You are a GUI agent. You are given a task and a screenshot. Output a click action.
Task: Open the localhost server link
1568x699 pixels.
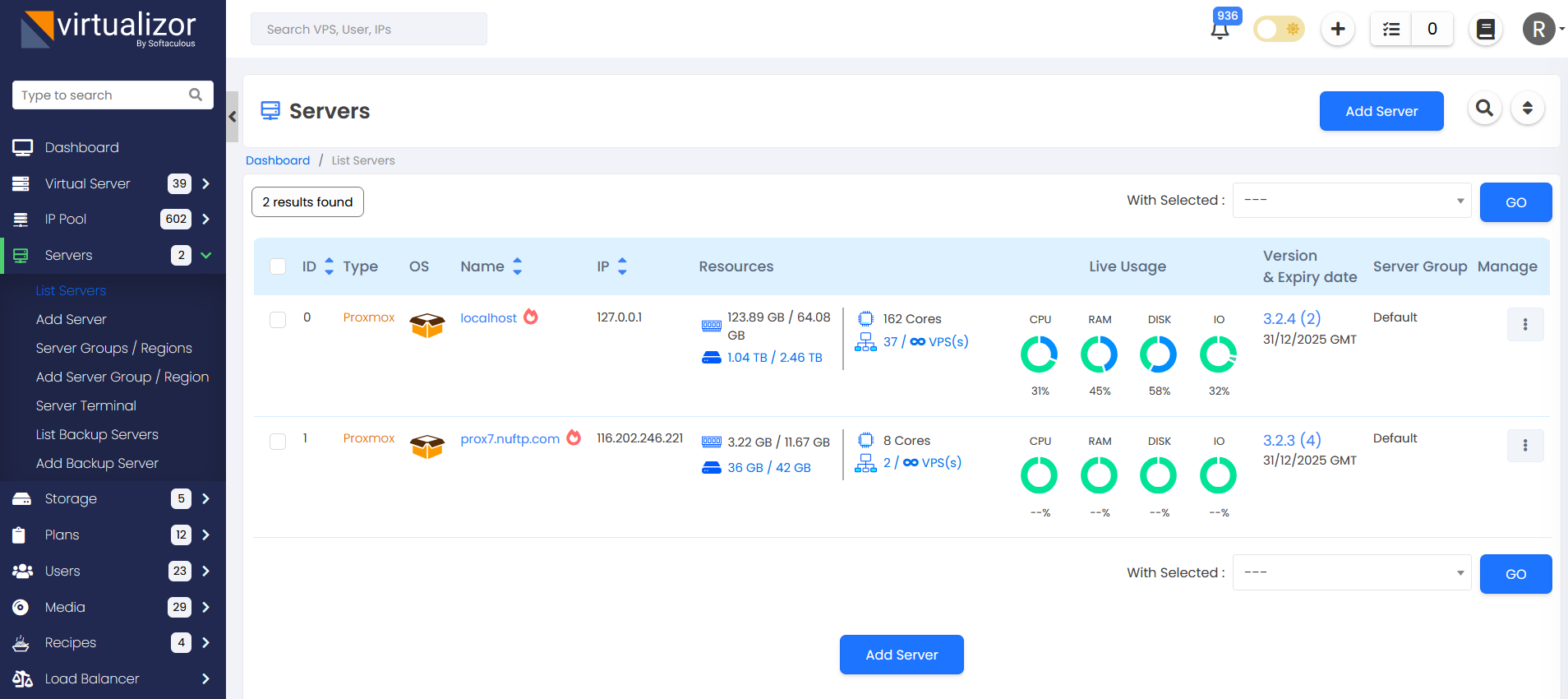[488, 318]
